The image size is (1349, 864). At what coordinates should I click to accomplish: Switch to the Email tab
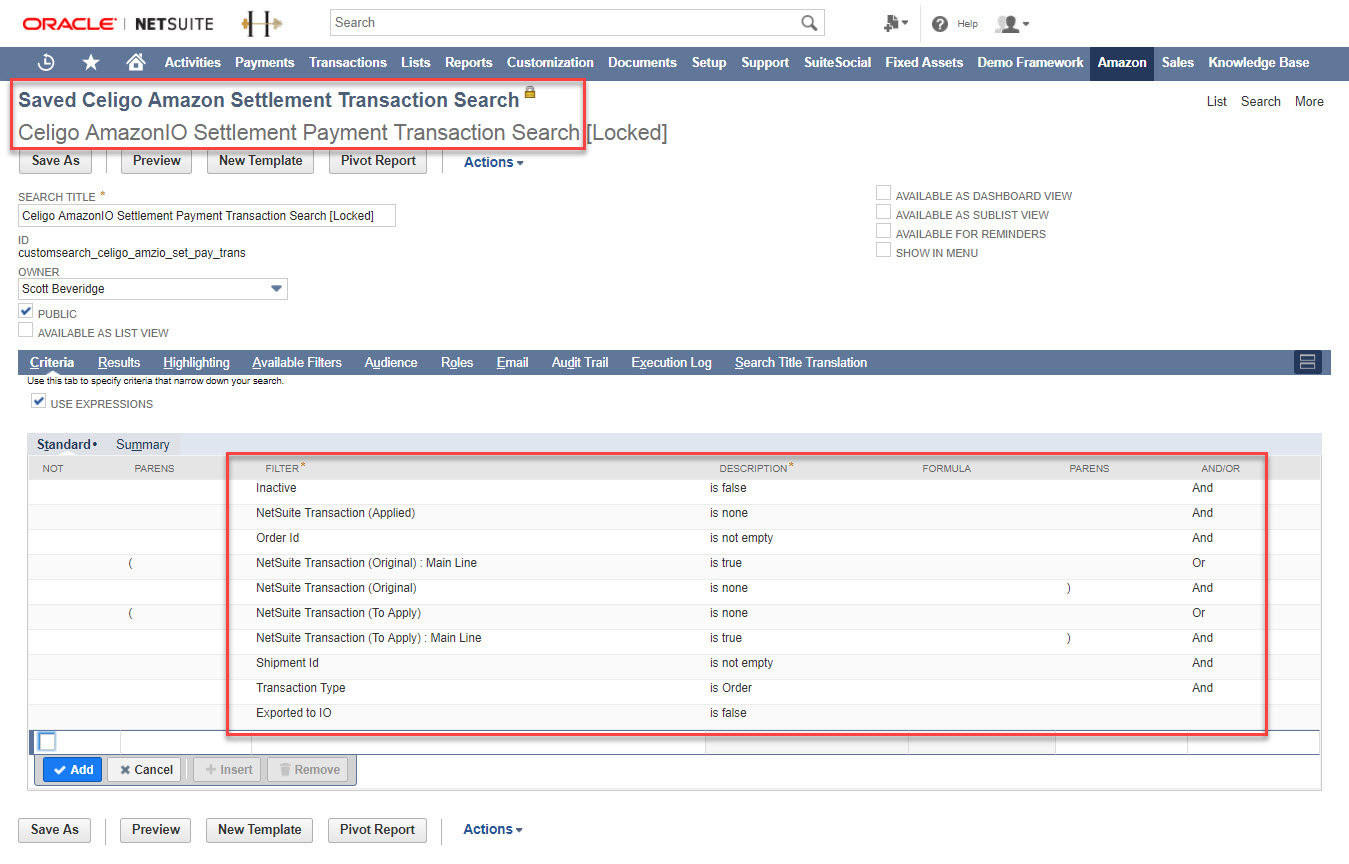point(512,362)
